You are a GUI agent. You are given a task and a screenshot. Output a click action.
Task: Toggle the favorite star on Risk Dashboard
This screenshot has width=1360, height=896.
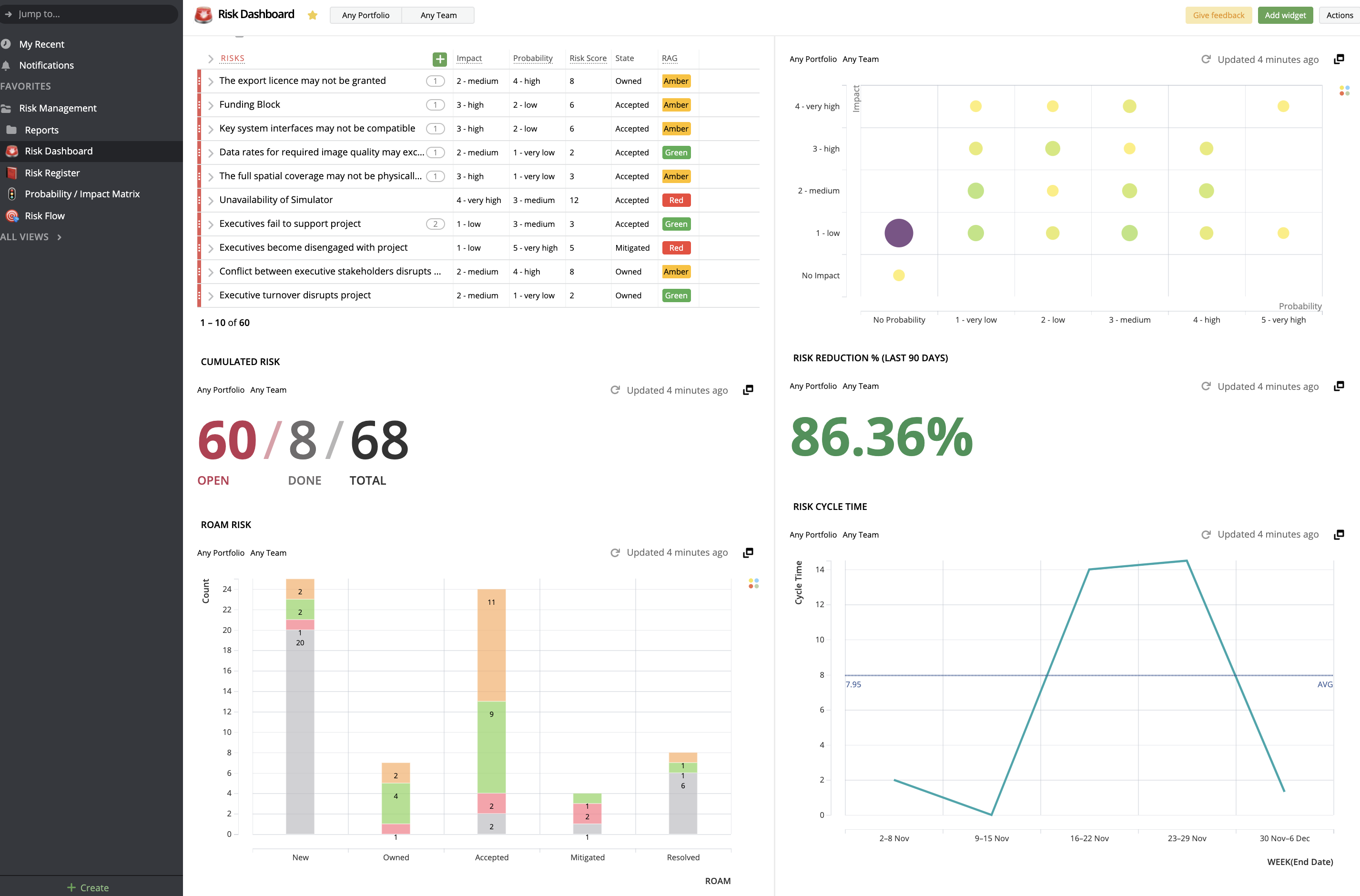tap(312, 15)
